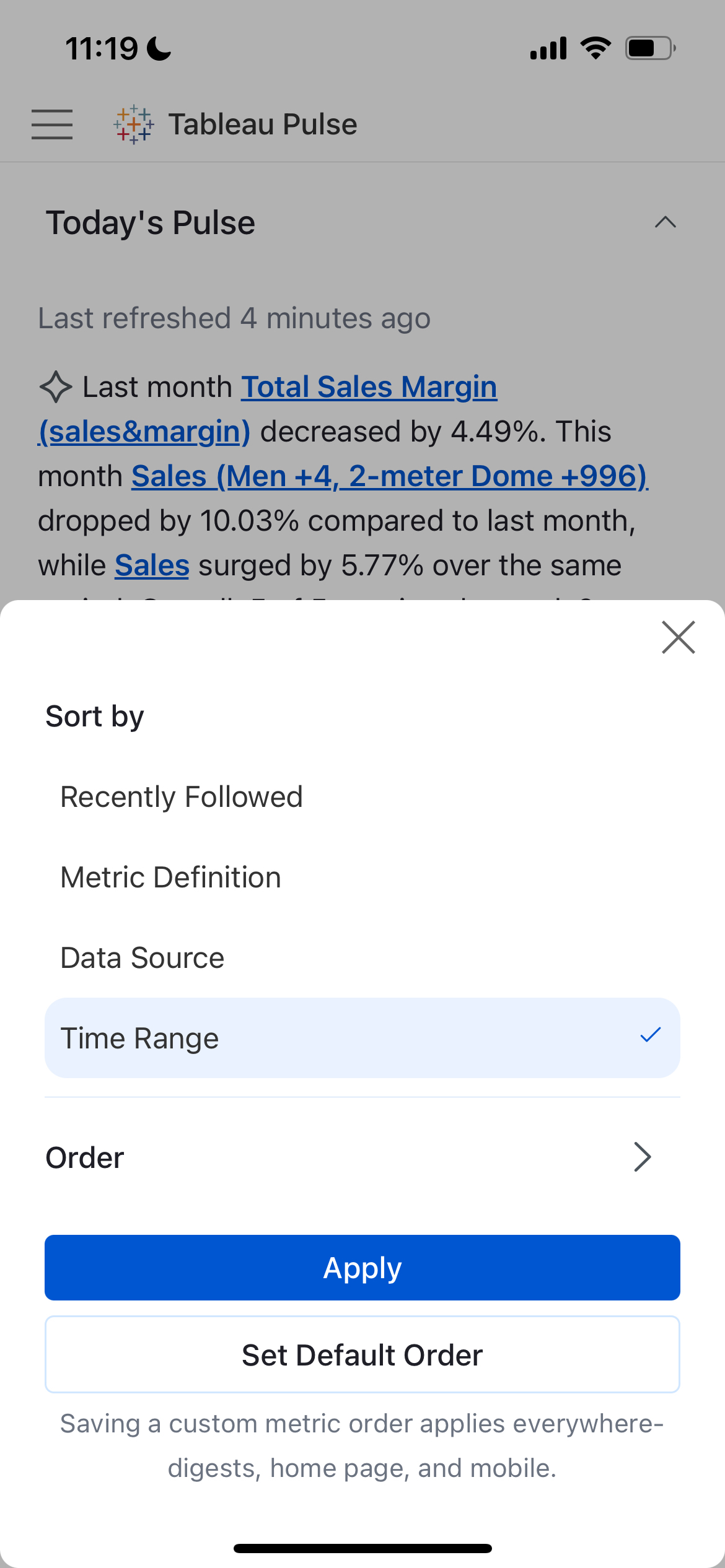Close the Sort by sheet
725x1568 pixels.
coord(679,637)
